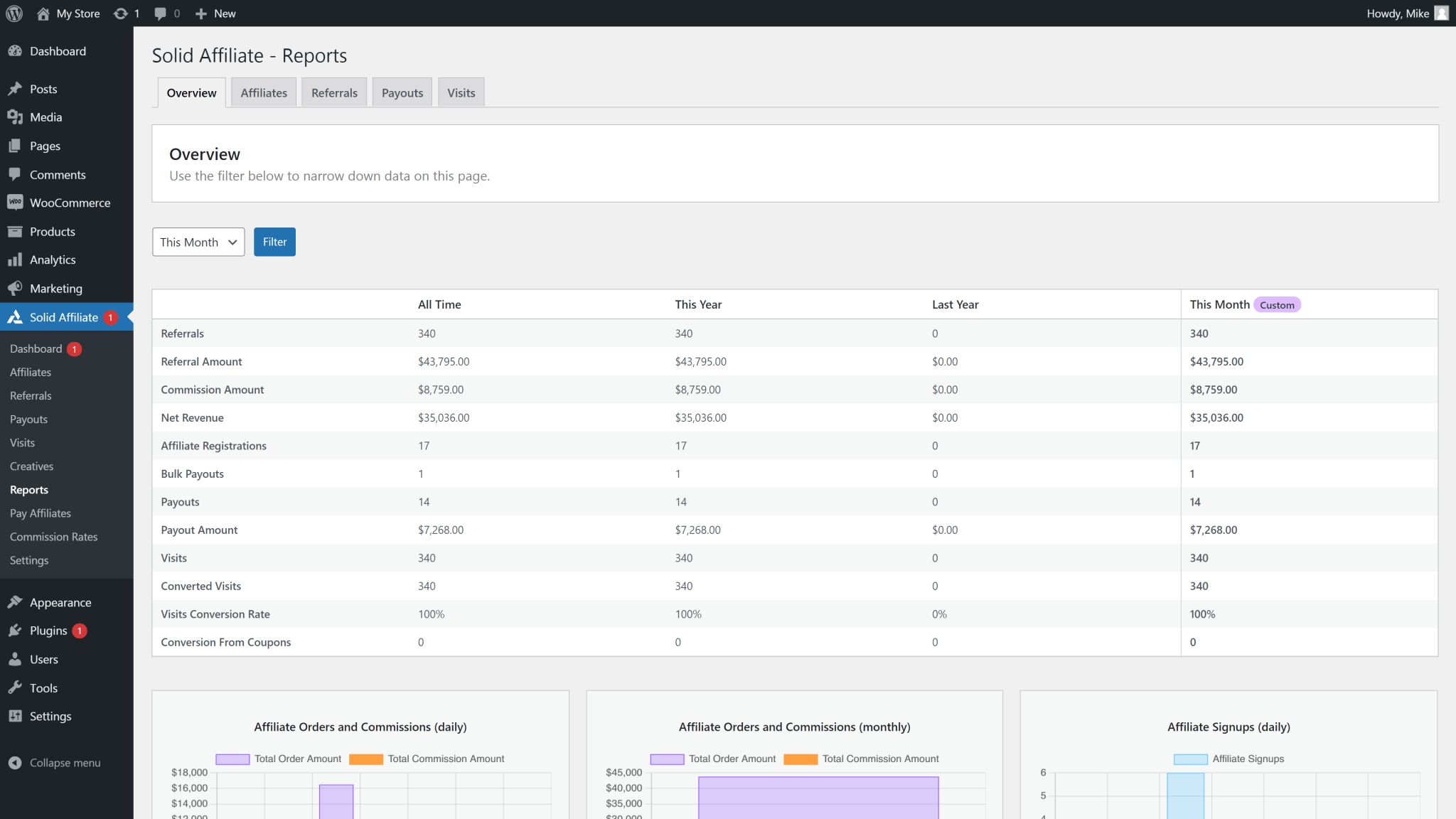Image resolution: width=1456 pixels, height=819 pixels.
Task: Switch to the Payouts tab
Action: click(x=402, y=93)
